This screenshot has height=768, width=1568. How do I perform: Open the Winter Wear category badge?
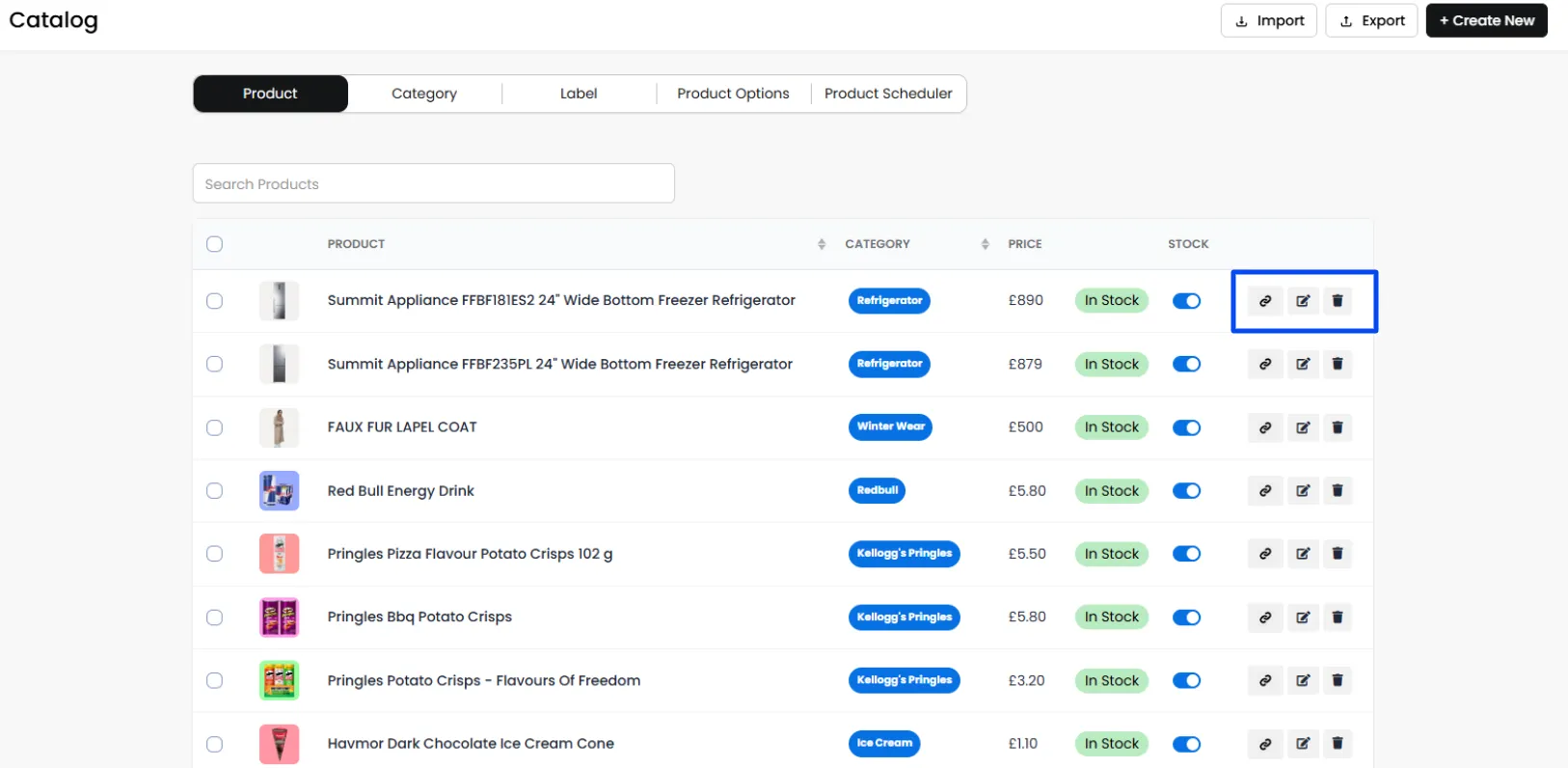pos(890,426)
